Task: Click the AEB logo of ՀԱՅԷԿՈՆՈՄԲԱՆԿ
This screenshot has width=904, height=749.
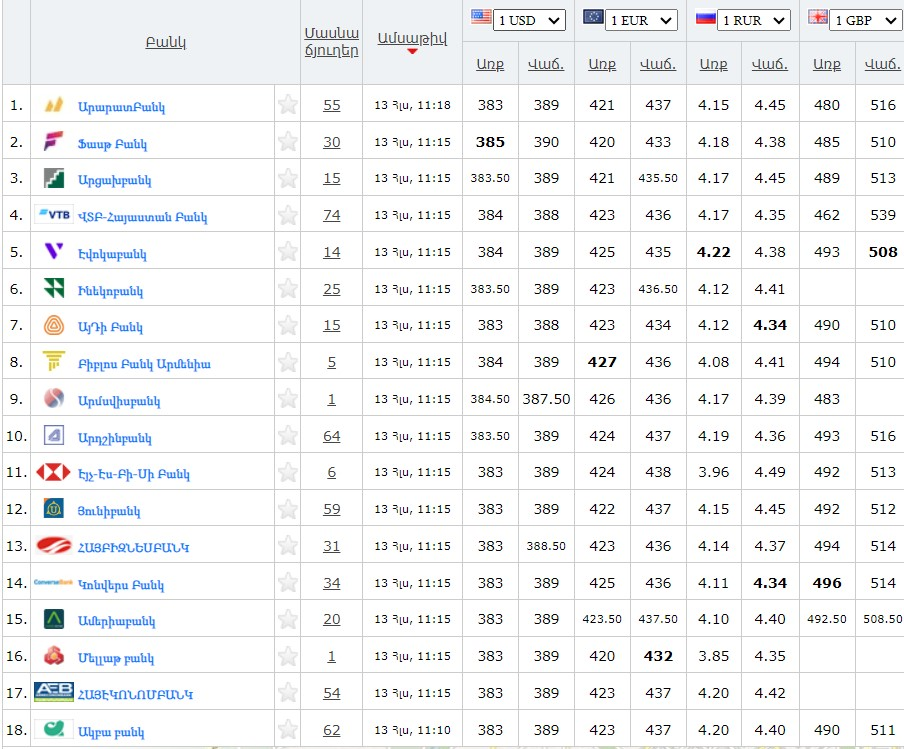Action: [x=54, y=692]
